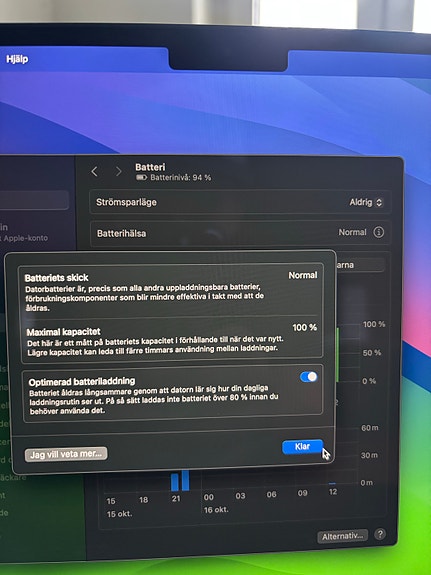431x575 pixels.
Task: Click the Maximal kapacitet 100 % value
Action: tap(304, 327)
